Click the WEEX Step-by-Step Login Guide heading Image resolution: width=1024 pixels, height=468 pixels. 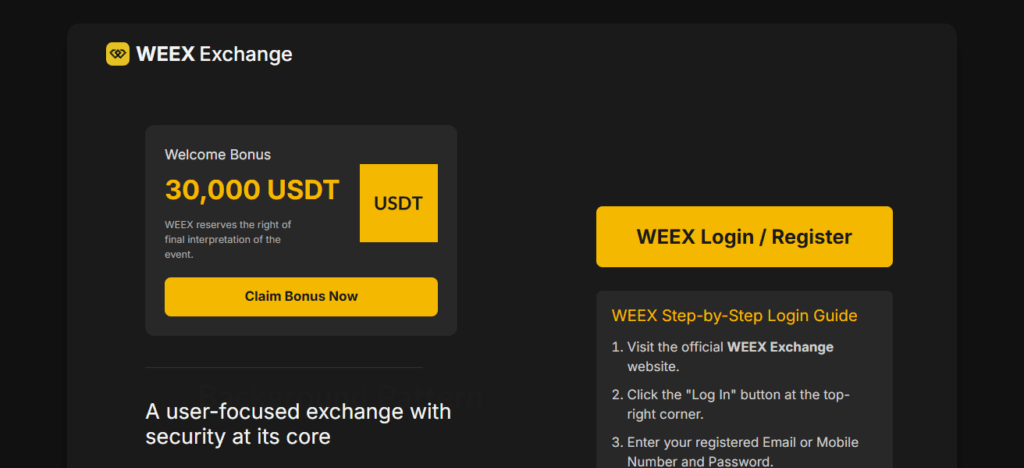point(734,316)
